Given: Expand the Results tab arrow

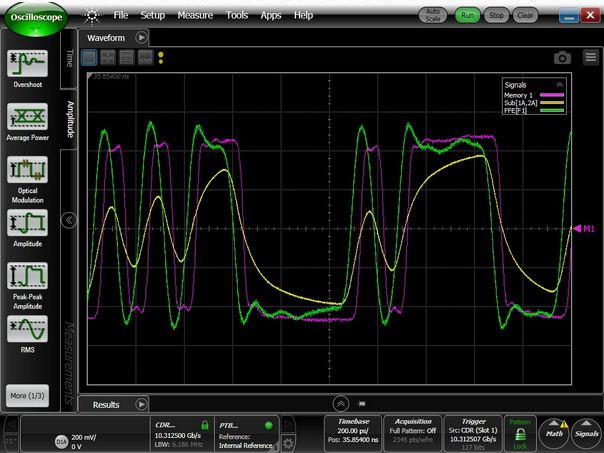Looking at the screenshot, I should [141, 404].
